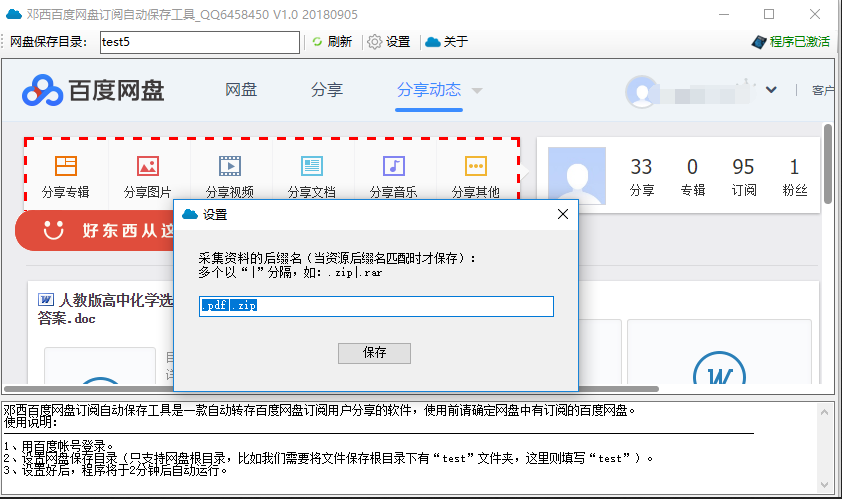Click the 关于 toolbar label
This screenshot has width=842, height=499.
tap(456, 41)
